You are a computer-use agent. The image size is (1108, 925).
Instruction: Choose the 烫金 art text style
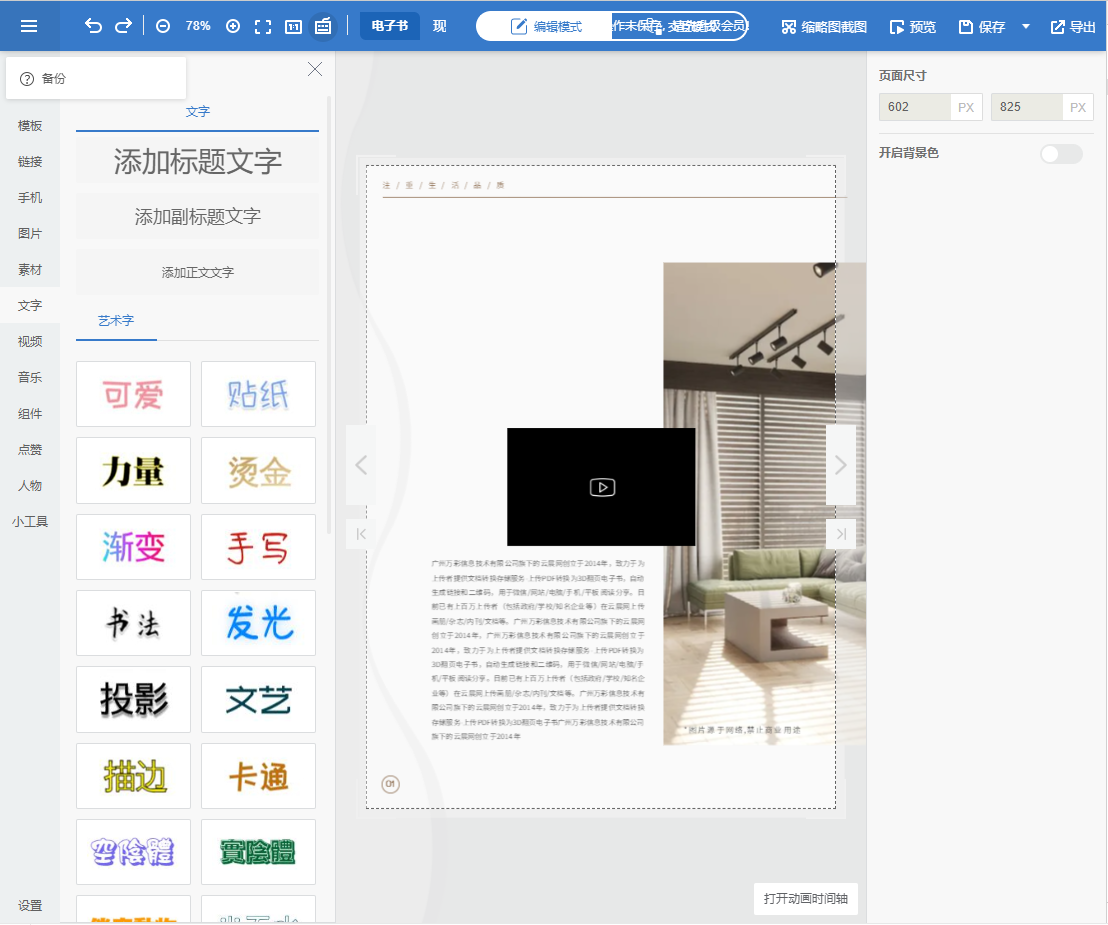pos(259,471)
